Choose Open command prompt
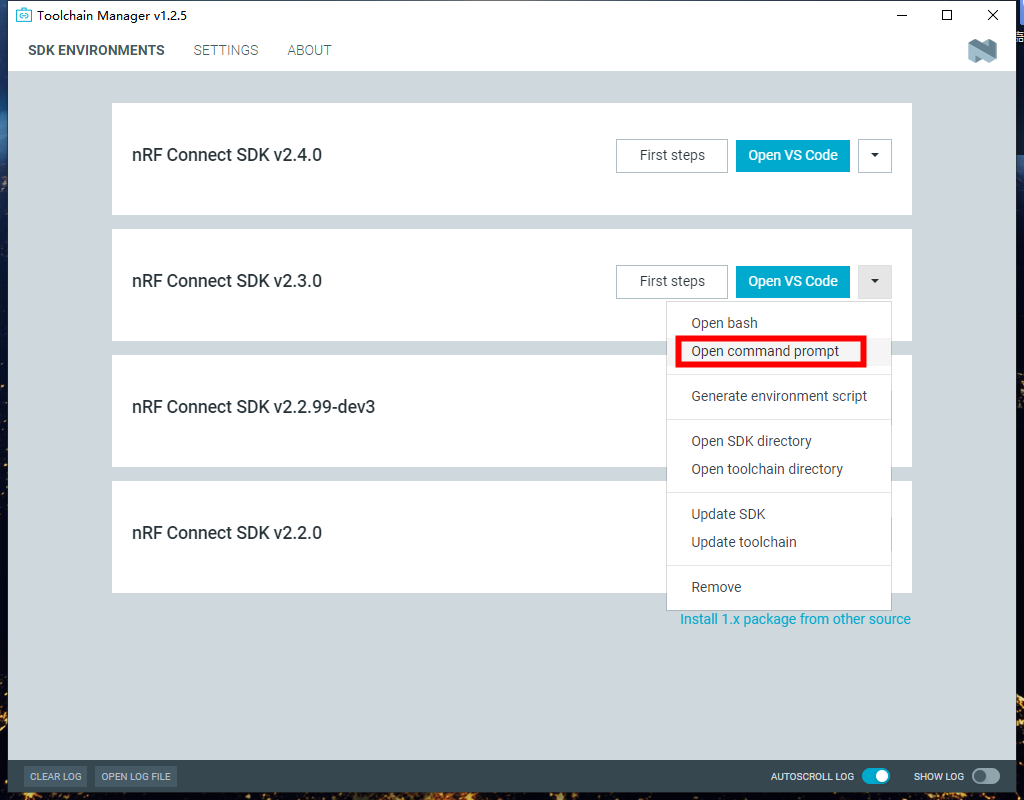 [765, 351]
